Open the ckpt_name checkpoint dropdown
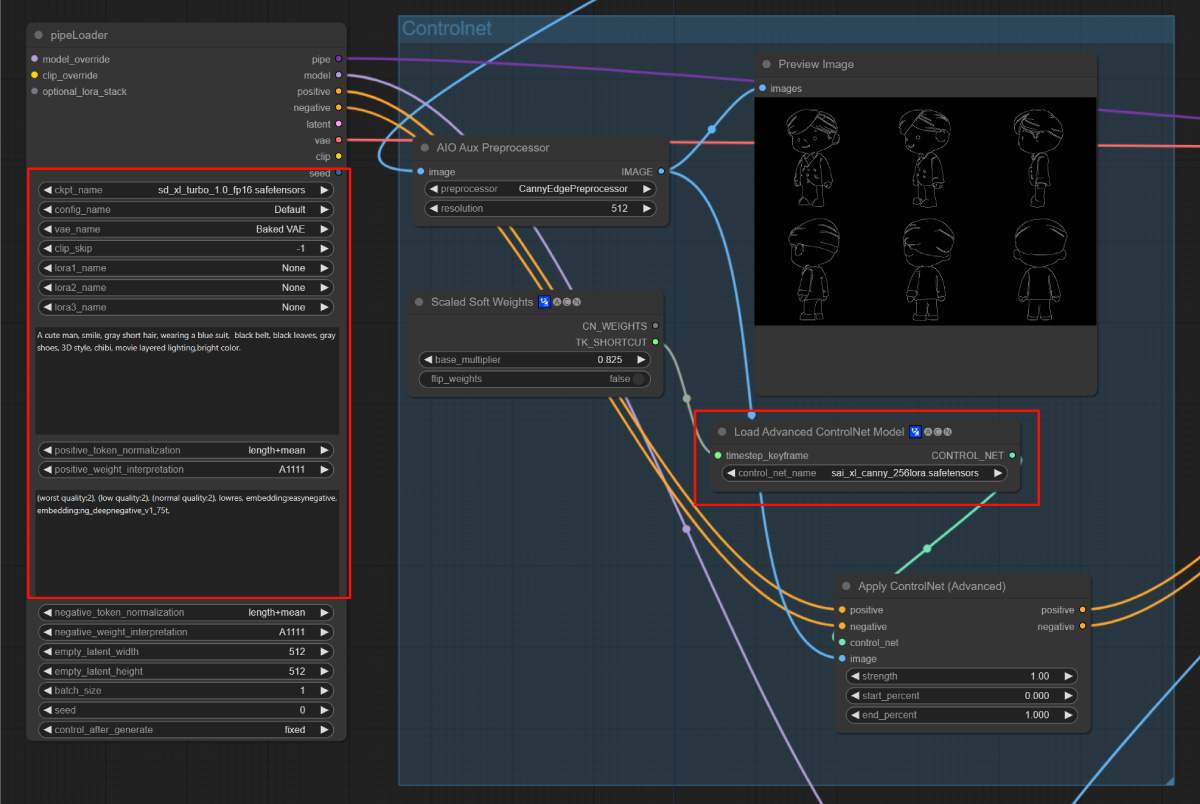 click(185, 190)
